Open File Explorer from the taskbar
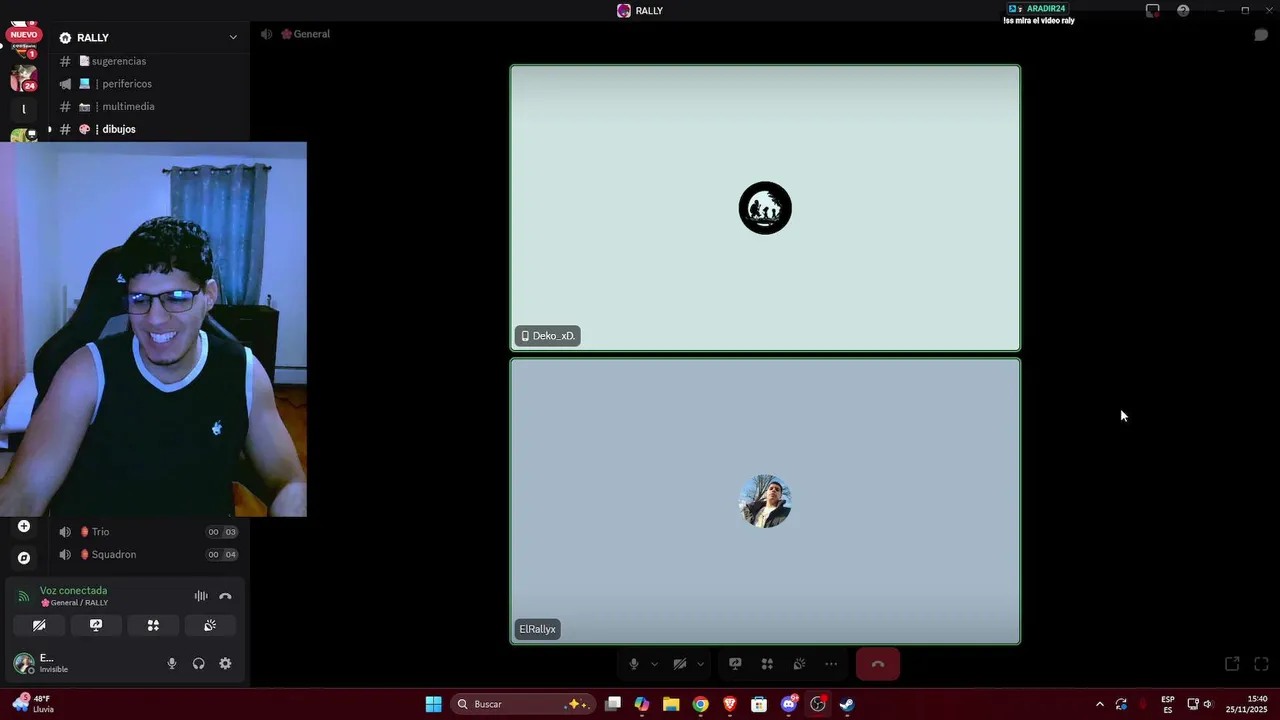Viewport: 1280px width, 720px height. tap(671, 704)
